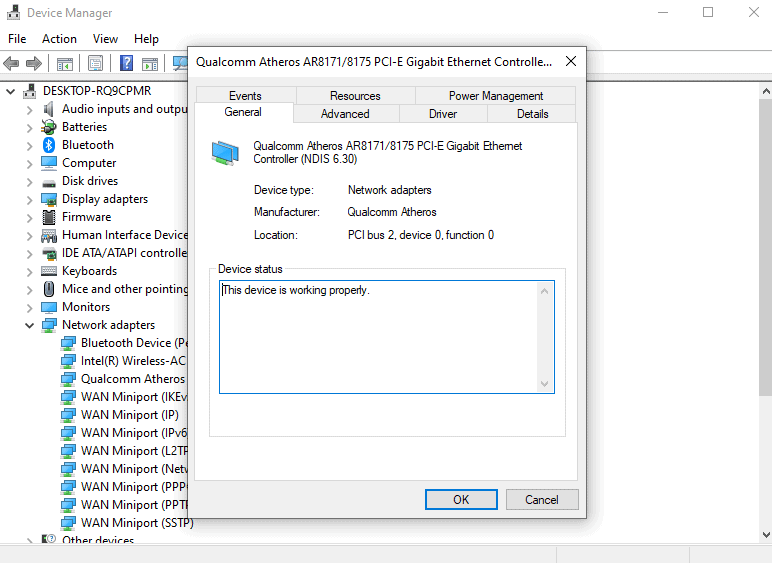The height and width of the screenshot is (563, 772).
Task: Switch to the Driver tab
Action: pyautogui.click(x=443, y=114)
